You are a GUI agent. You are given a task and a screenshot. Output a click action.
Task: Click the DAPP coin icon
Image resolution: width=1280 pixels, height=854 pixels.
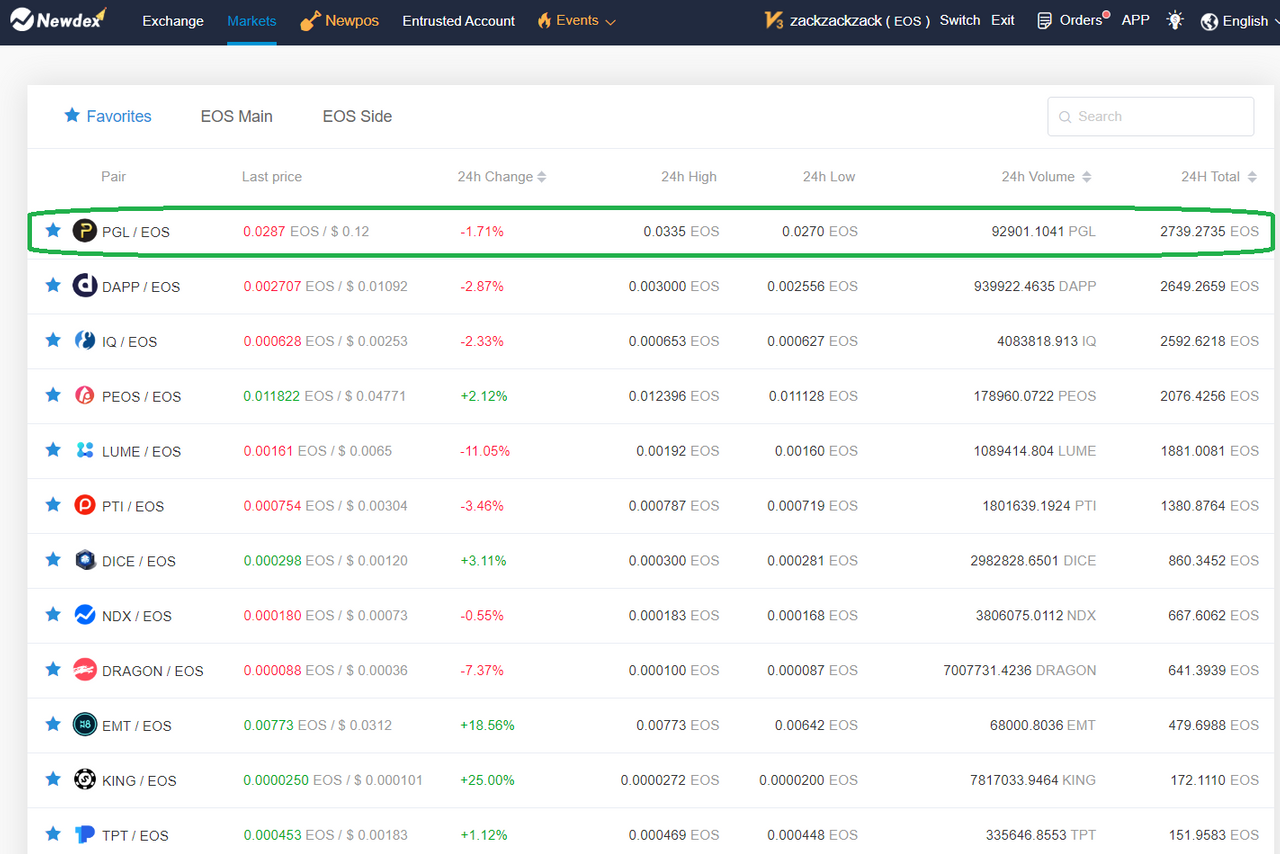point(85,286)
